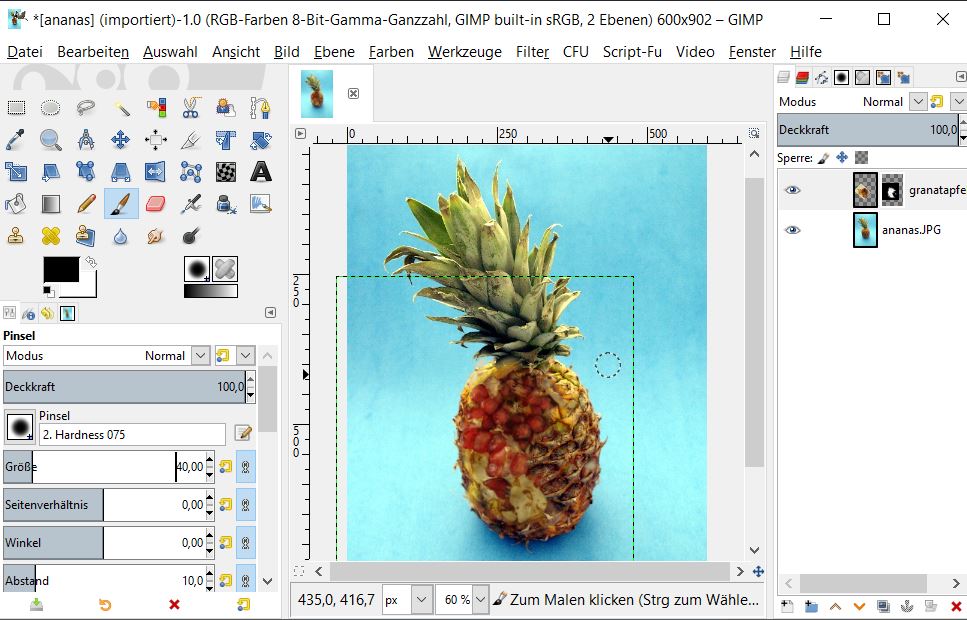Toggle visibility of the granatapfel layer
967x620 pixels.
[x=792, y=190]
